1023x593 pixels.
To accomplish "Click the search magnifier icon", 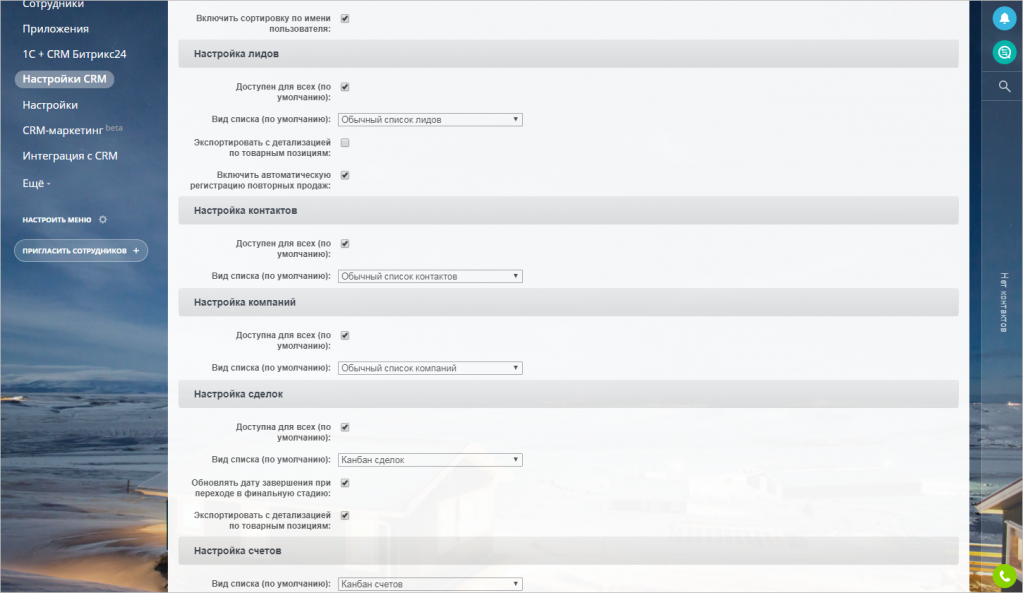I will click(1004, 87).
